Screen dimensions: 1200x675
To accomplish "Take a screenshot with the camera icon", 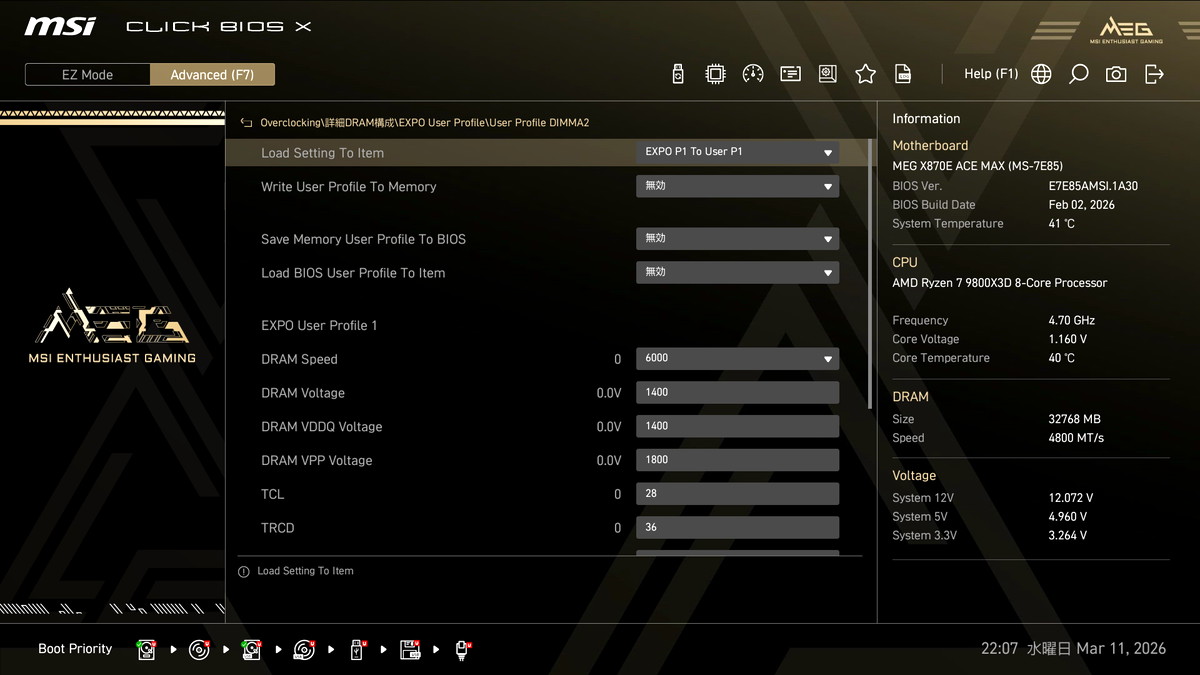I will pos(1116,74).
